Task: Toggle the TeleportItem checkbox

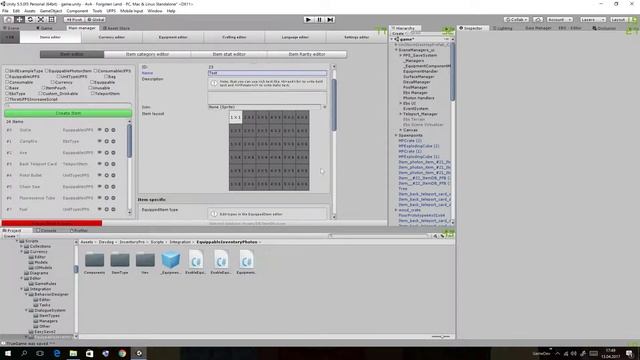Action: 93,93
